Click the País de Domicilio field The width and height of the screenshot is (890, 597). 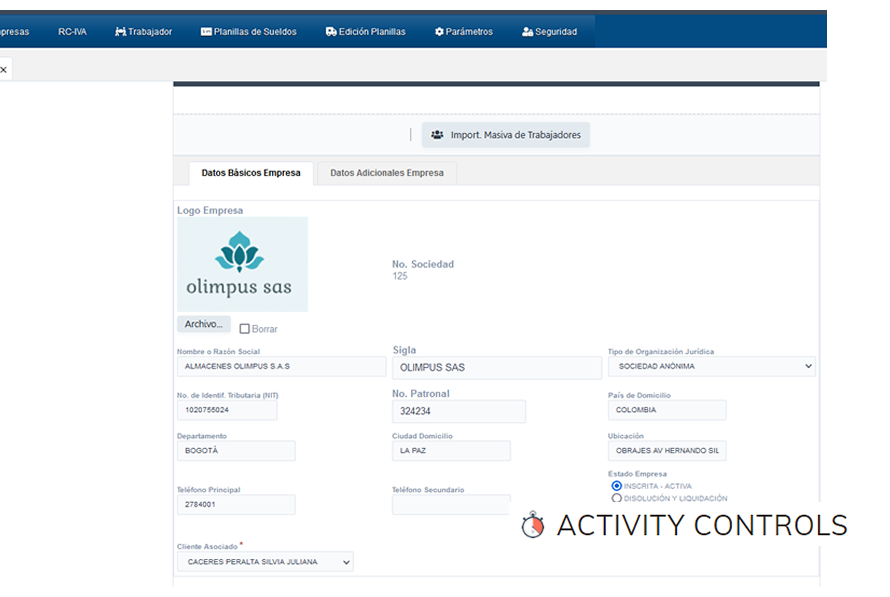tap(667, 410)
